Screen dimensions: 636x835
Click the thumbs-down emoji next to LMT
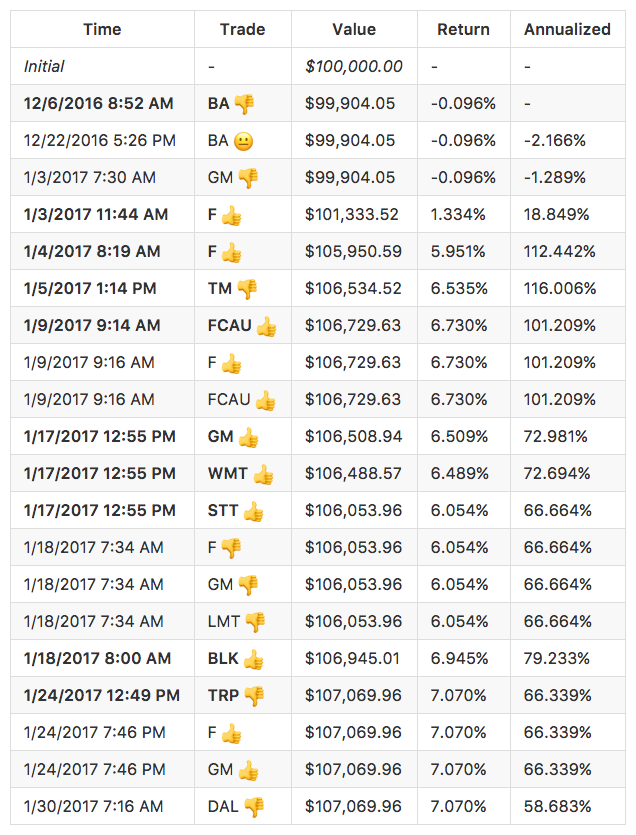pyautogui.click(x=256, y=622)
